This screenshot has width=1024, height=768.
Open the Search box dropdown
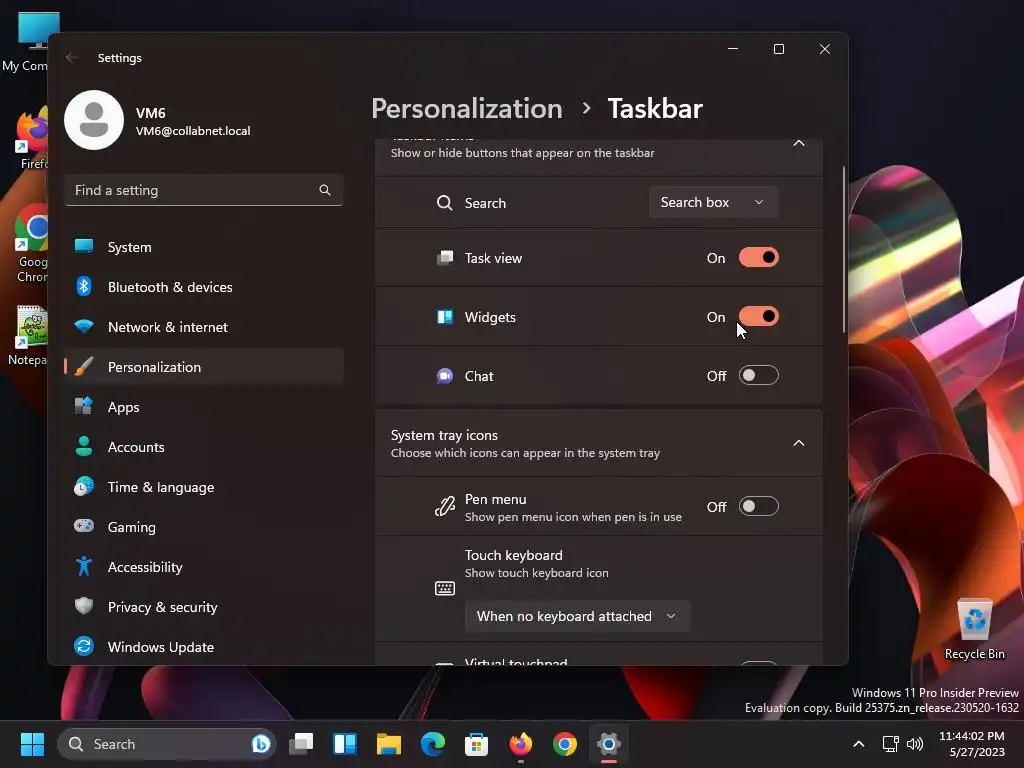713,202
